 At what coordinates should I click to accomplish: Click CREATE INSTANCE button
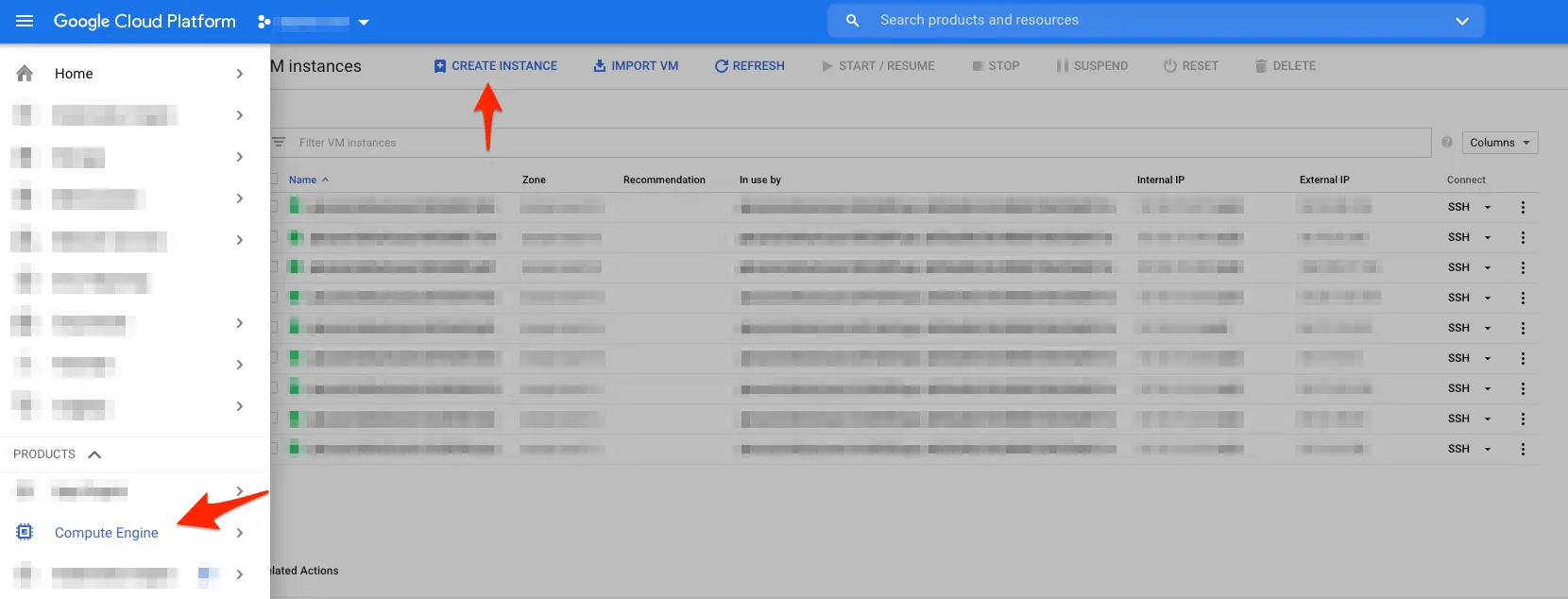(x=496, y=66)
